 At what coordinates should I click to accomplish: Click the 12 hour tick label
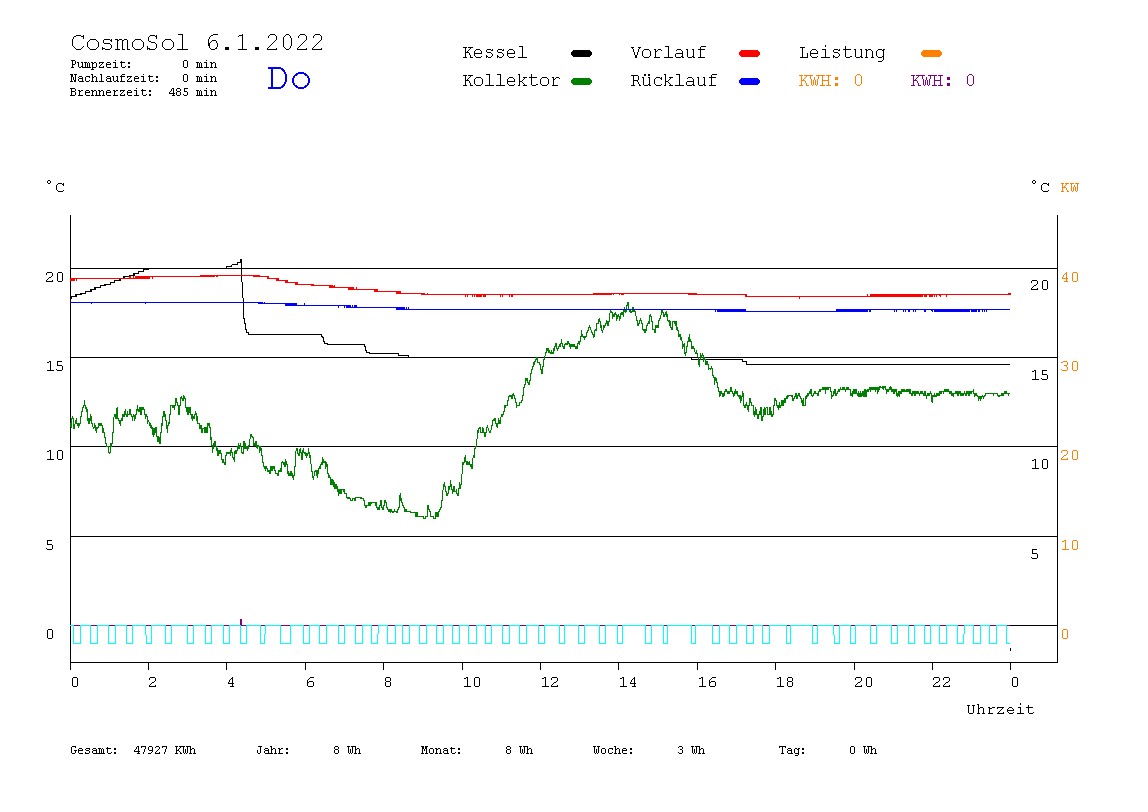click(550, 682)
